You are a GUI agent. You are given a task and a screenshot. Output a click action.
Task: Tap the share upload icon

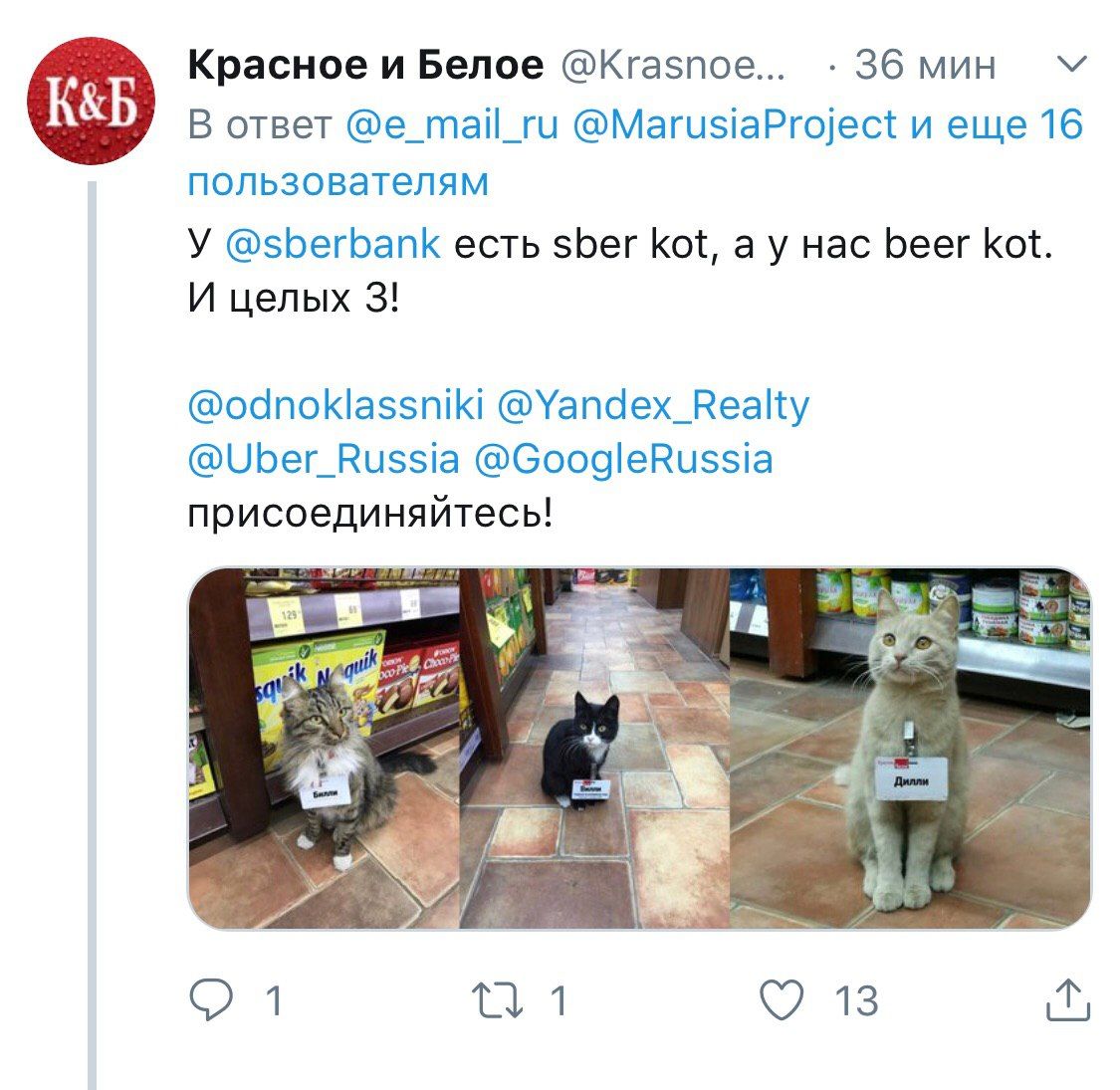(x=1068, y=999)
